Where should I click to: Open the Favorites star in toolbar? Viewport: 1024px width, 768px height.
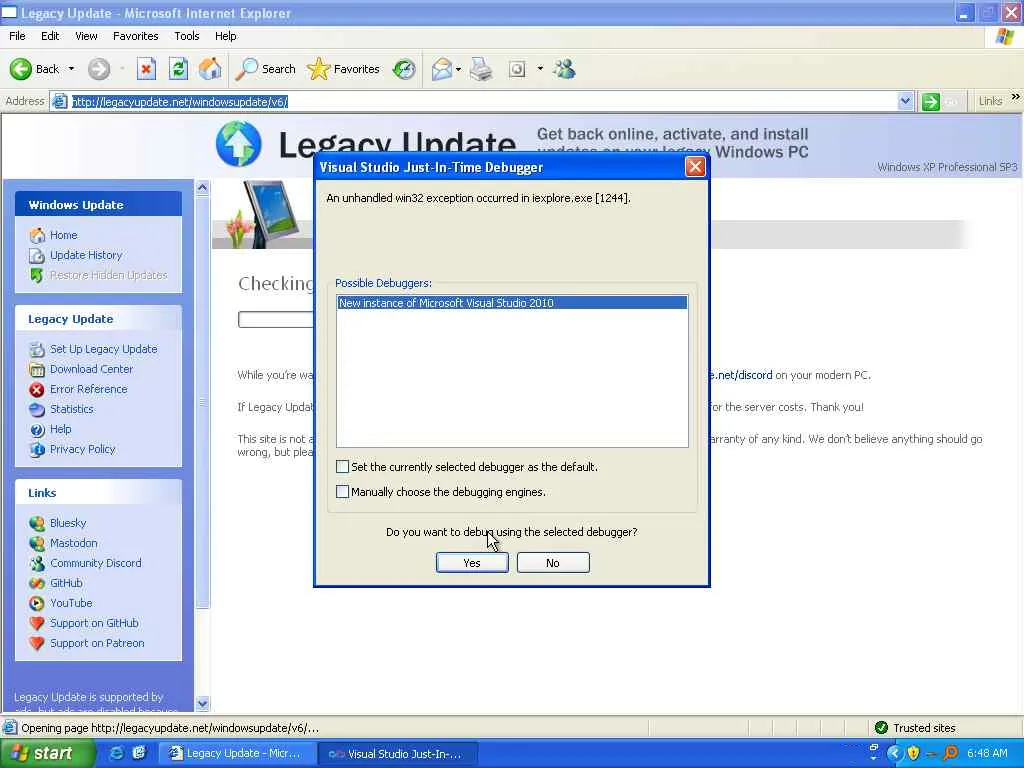pyautogui.click(x=344, y=69)
